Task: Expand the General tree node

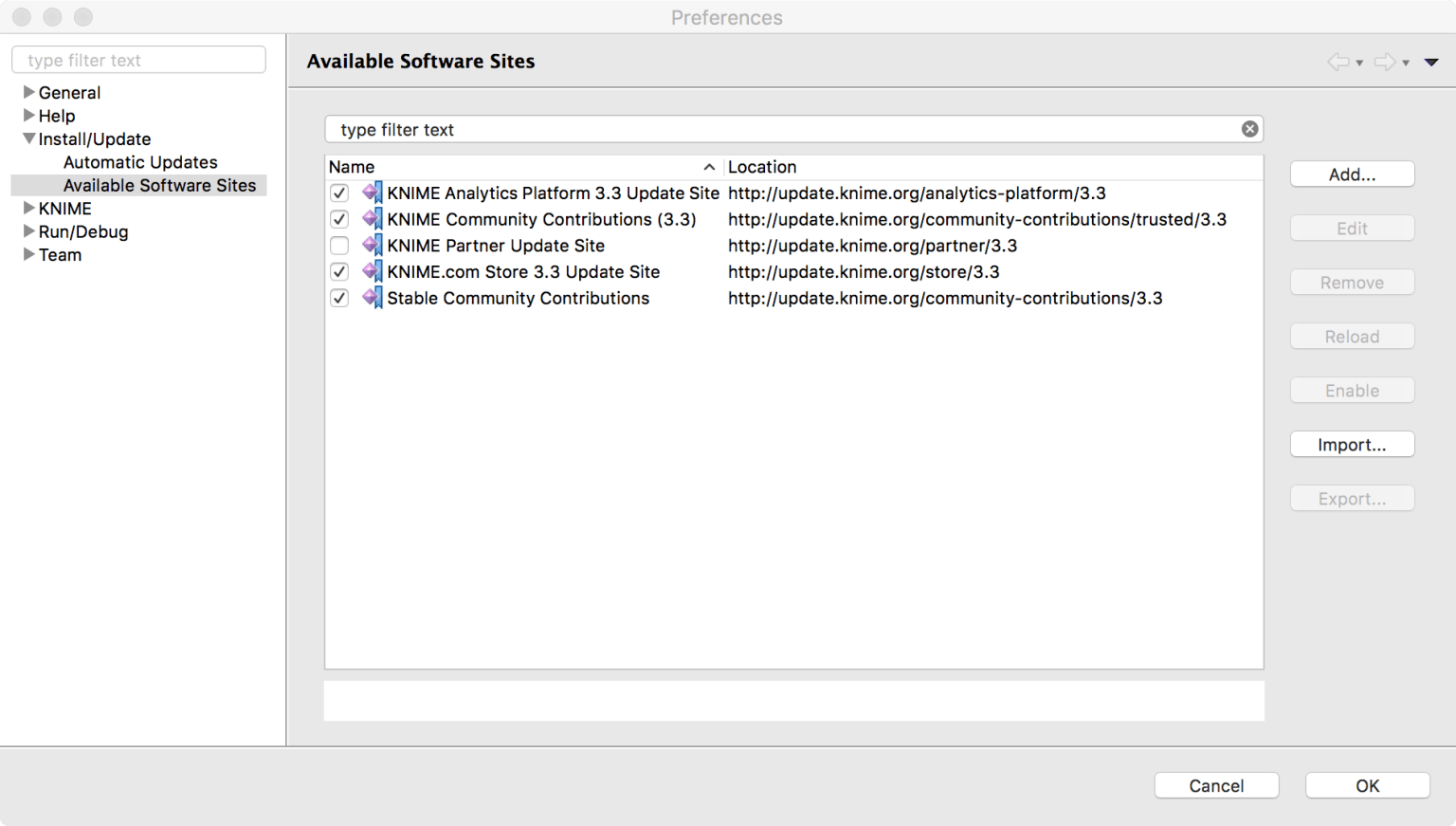Action: tap(28, 92)
